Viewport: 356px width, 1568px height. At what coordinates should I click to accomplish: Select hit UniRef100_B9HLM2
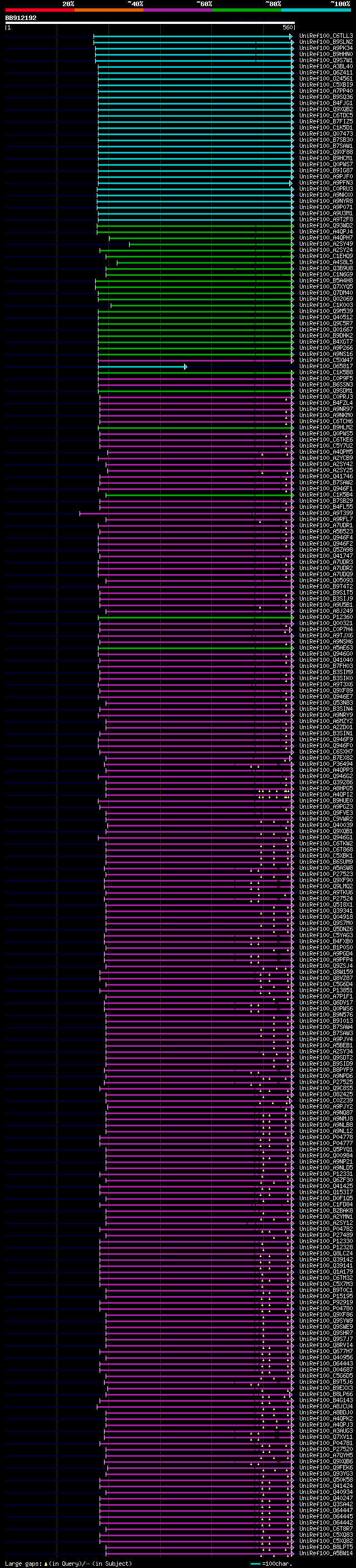(325, 427)
